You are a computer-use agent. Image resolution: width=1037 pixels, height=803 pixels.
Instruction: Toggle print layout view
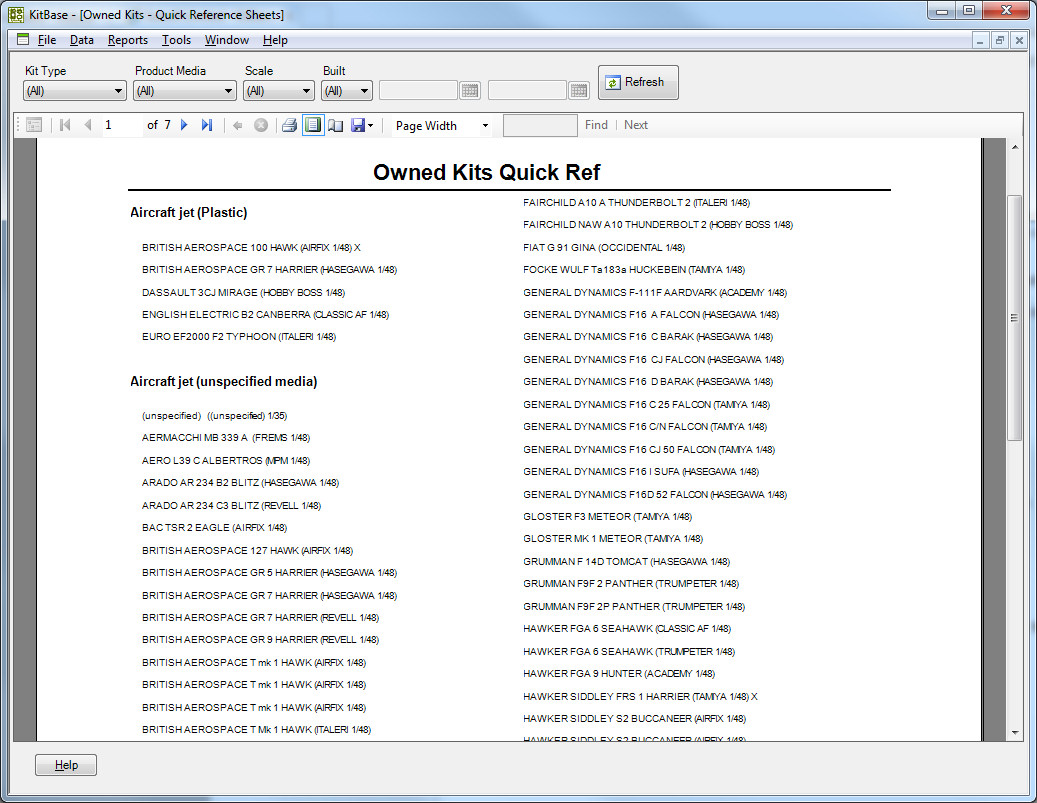pos(313,125)
